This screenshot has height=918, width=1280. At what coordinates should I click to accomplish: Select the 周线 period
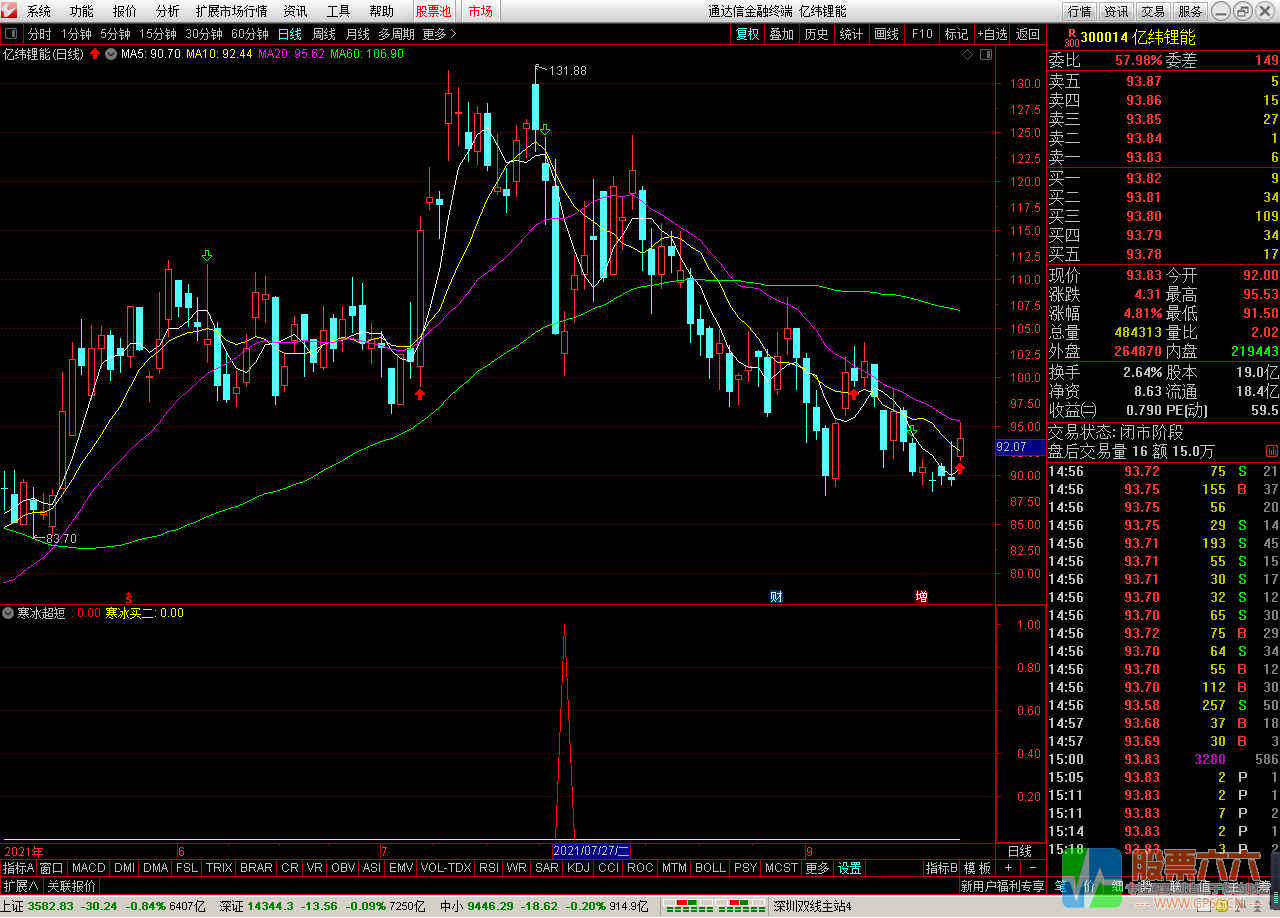click(324, 34)
